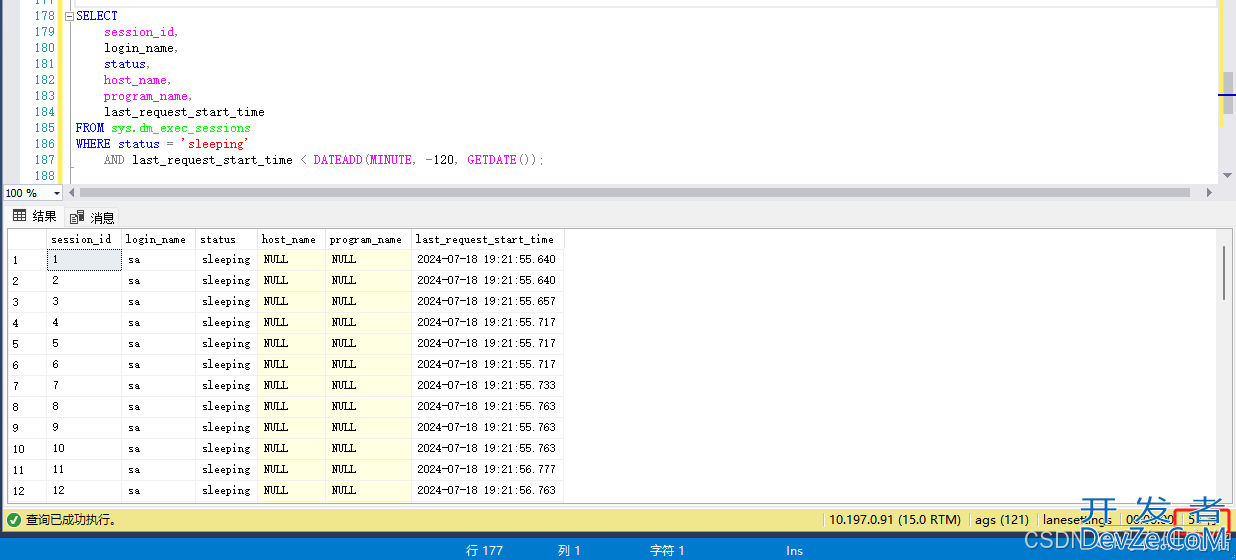Open the 100 % zoom dropdown

point(56,193)
